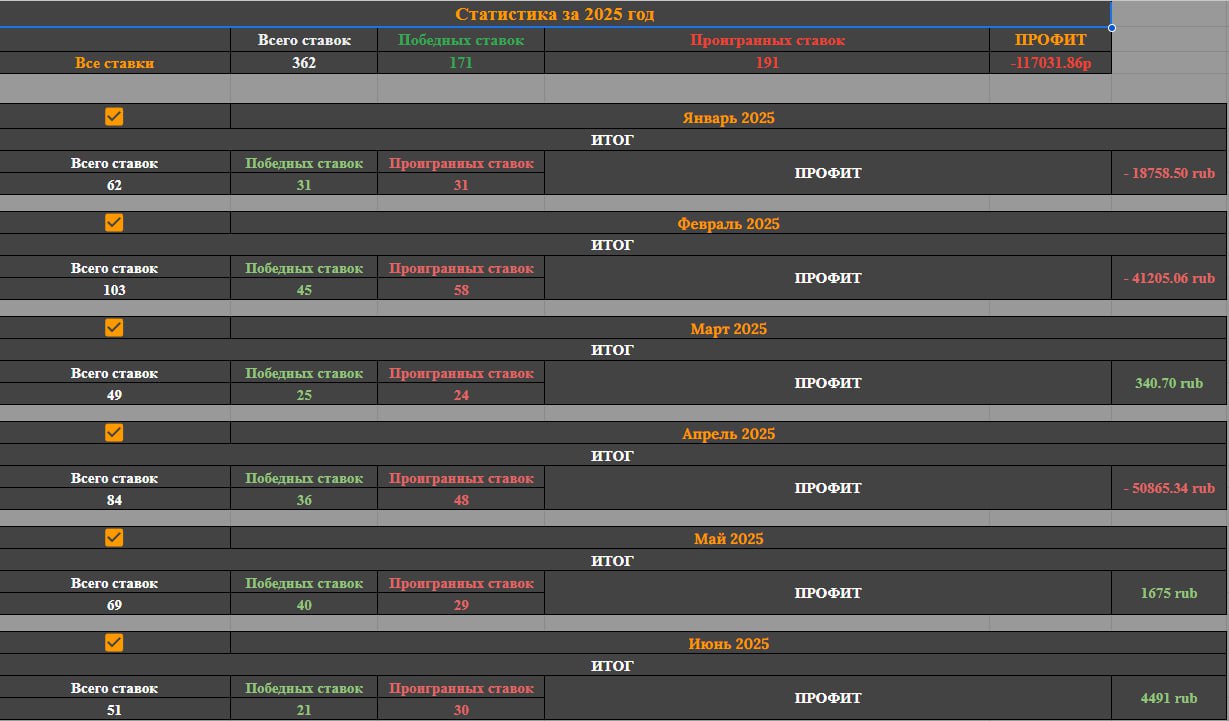Select the title cell Статистика за 2025 год

pyautogui.click(x=555, y=14)
